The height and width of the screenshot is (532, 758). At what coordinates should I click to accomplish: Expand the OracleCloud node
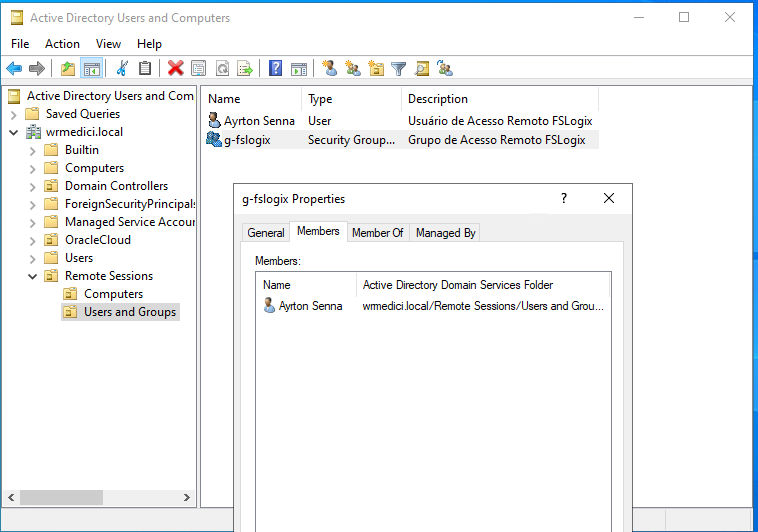point(32,240)
